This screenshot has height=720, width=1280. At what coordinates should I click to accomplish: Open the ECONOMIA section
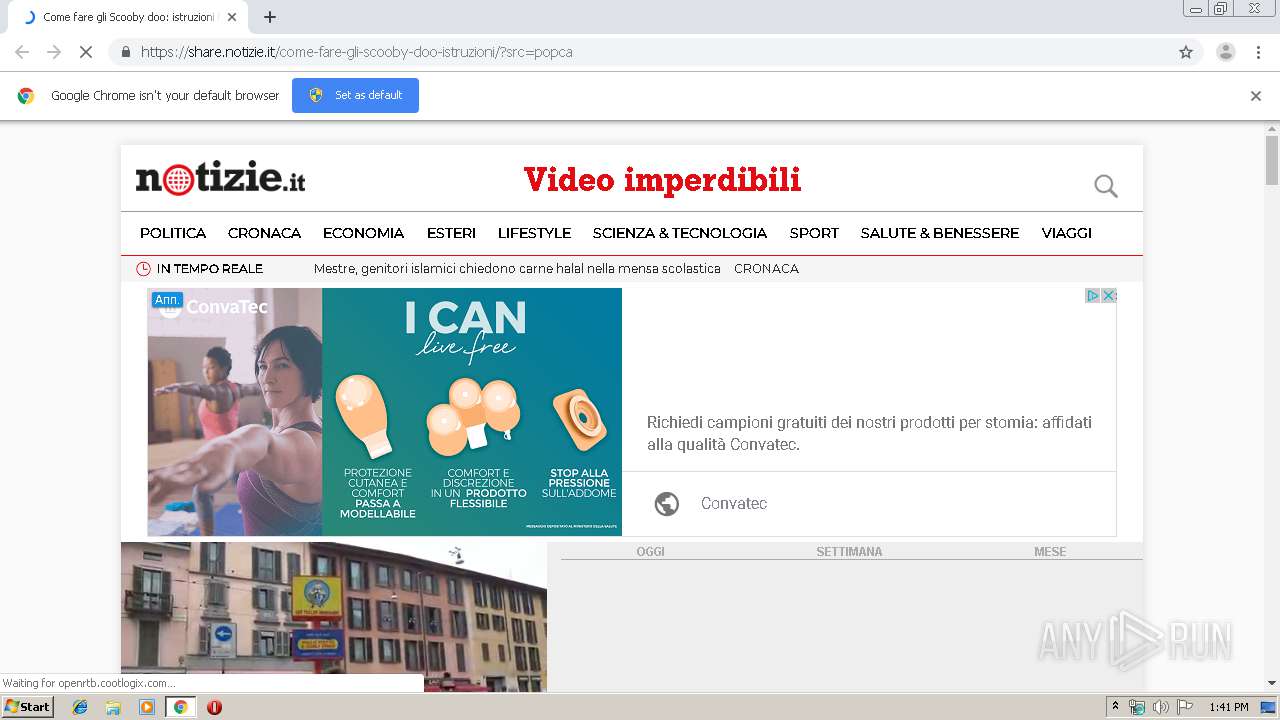(x=363, y=233)
